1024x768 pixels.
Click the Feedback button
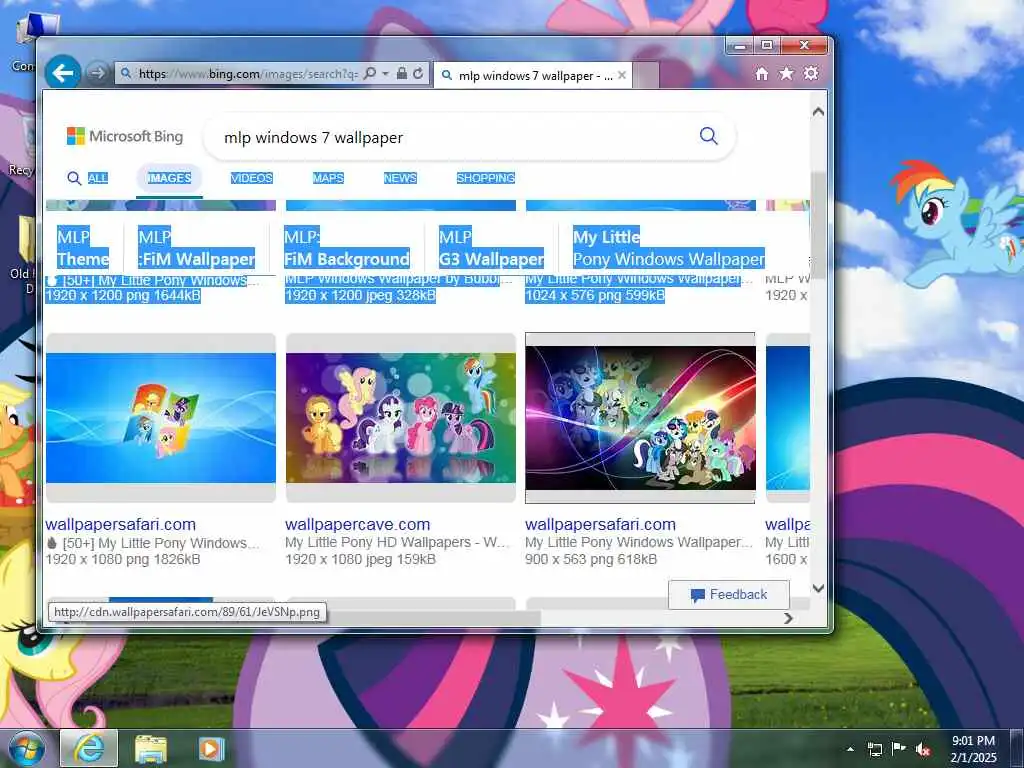pyautogui.click(x=729, y=594)
